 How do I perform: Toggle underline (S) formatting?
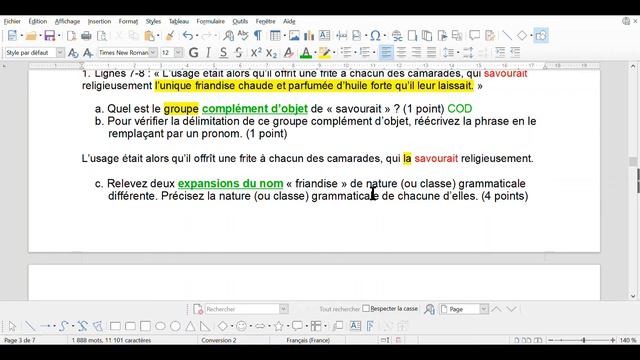(223, 53)
